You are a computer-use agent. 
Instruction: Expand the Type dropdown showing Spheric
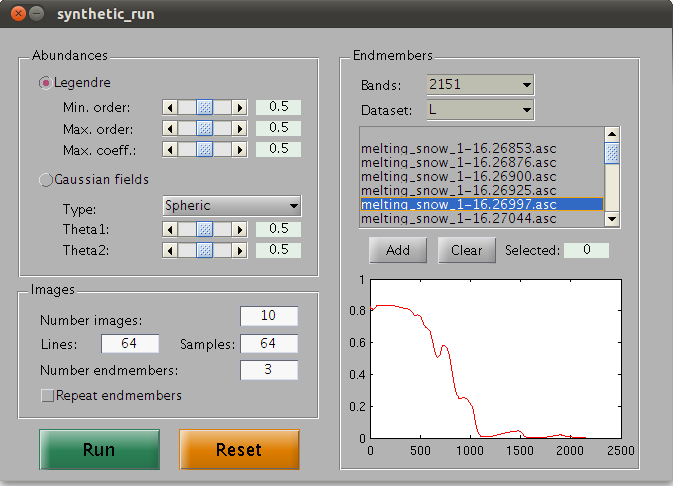[x=232, y=206]
